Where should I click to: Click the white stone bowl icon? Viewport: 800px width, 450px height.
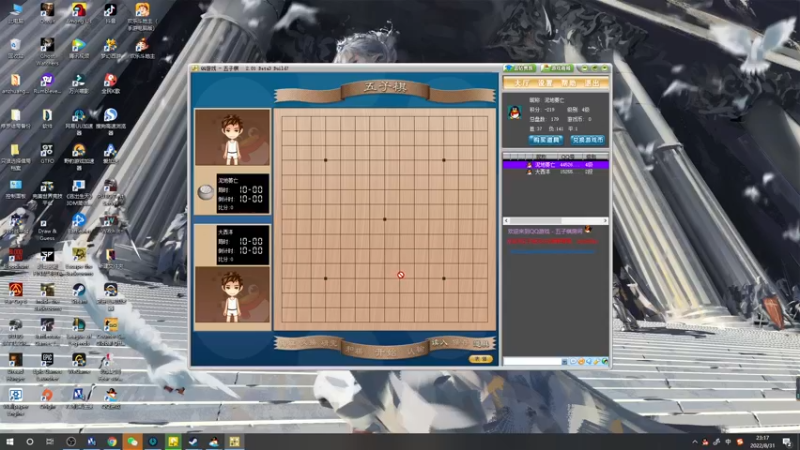tap(206, 192)
